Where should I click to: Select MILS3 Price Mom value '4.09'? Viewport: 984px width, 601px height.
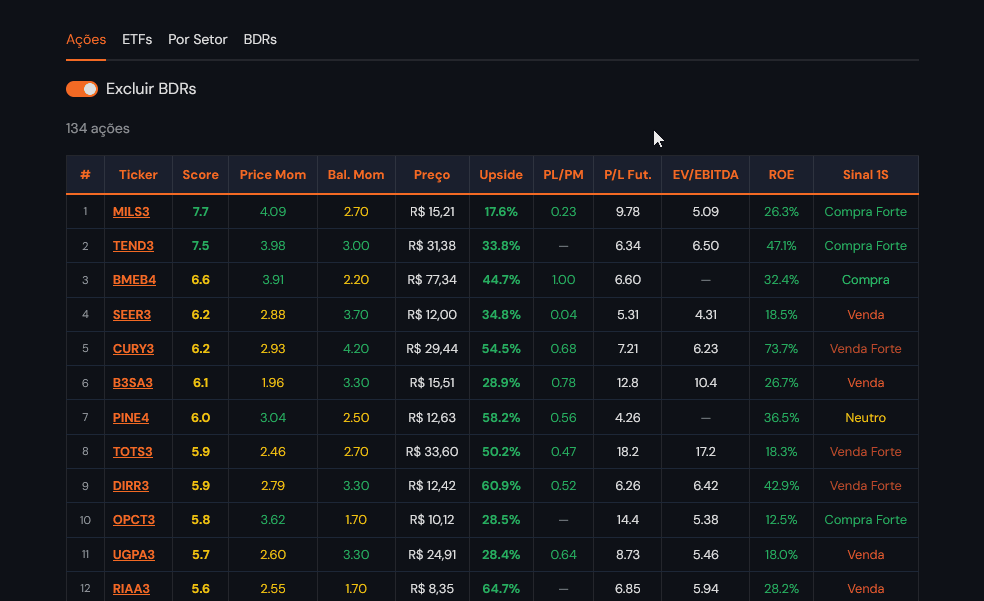[x=272, y=212]
